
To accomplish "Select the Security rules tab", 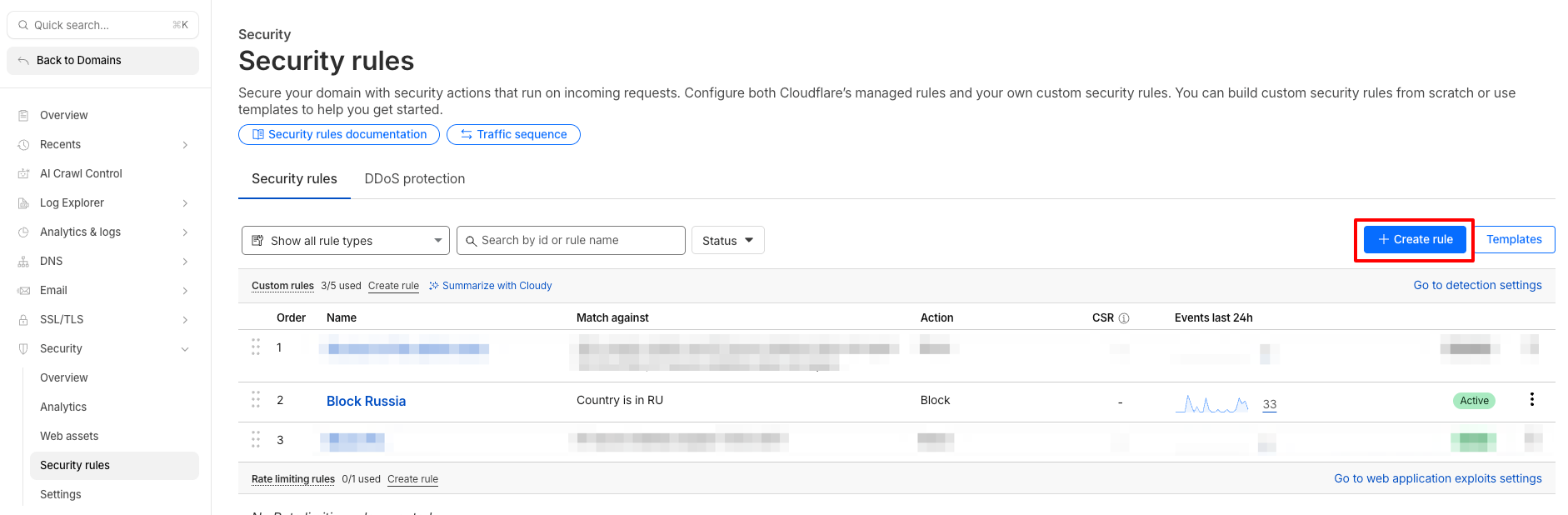I will pos(294,178).
